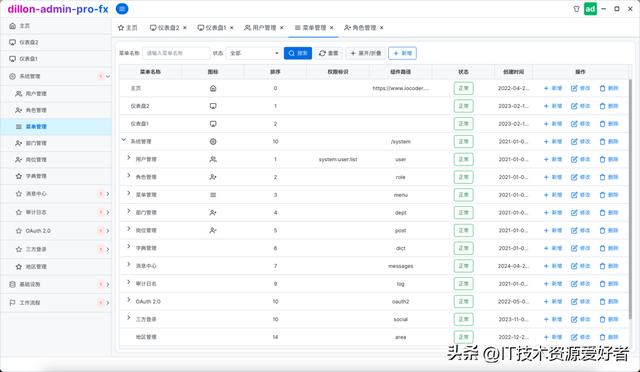Focus the 菜单名称 search input

pos(176,53)
